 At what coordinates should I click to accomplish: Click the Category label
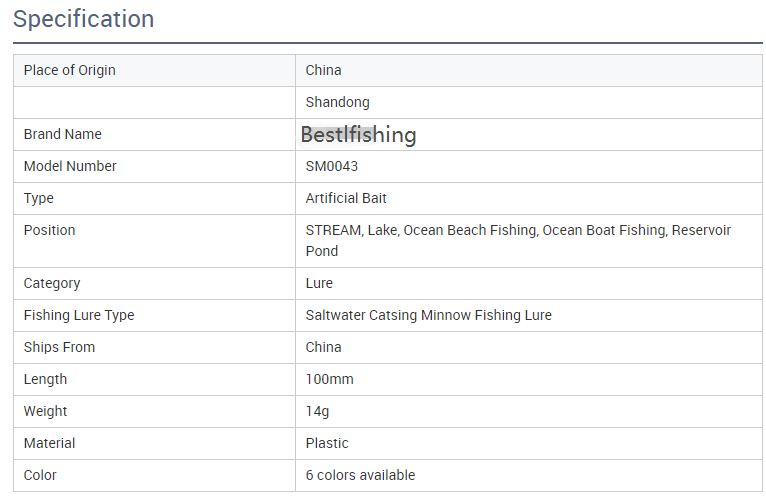52,283
